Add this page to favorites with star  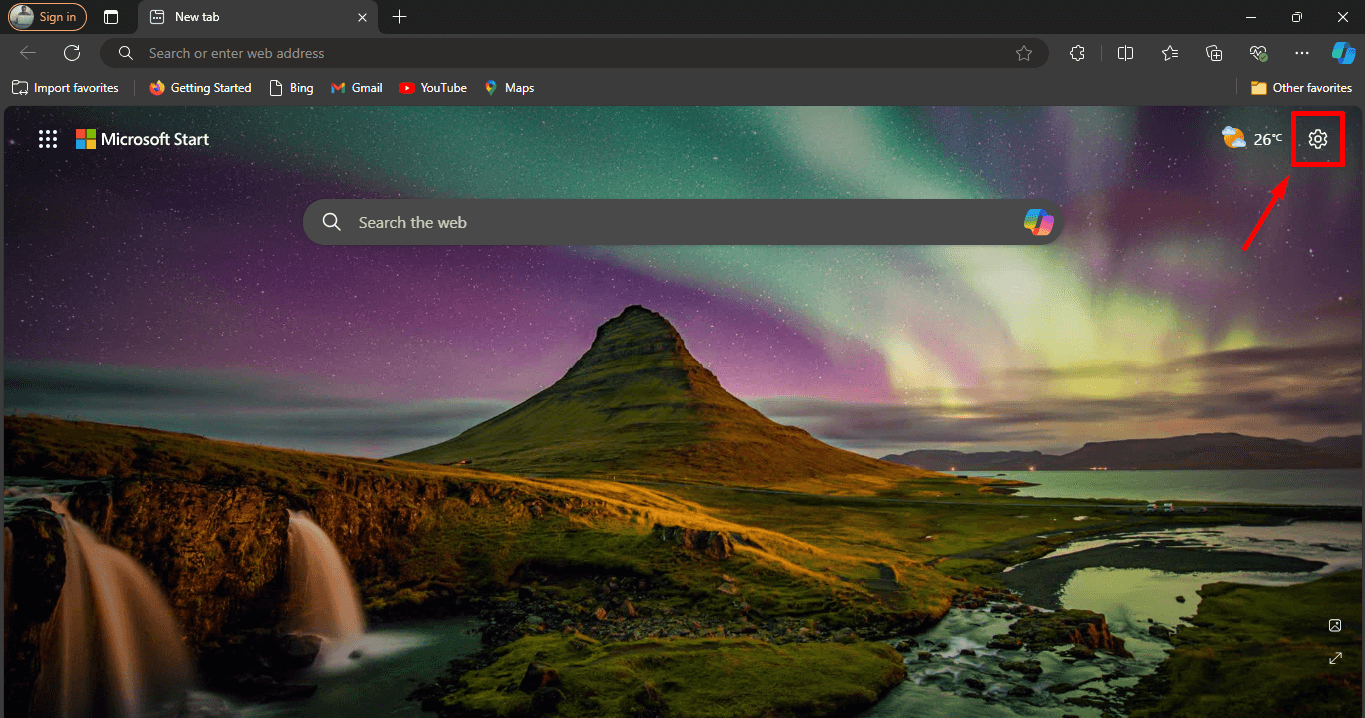tap(1024, 53)
